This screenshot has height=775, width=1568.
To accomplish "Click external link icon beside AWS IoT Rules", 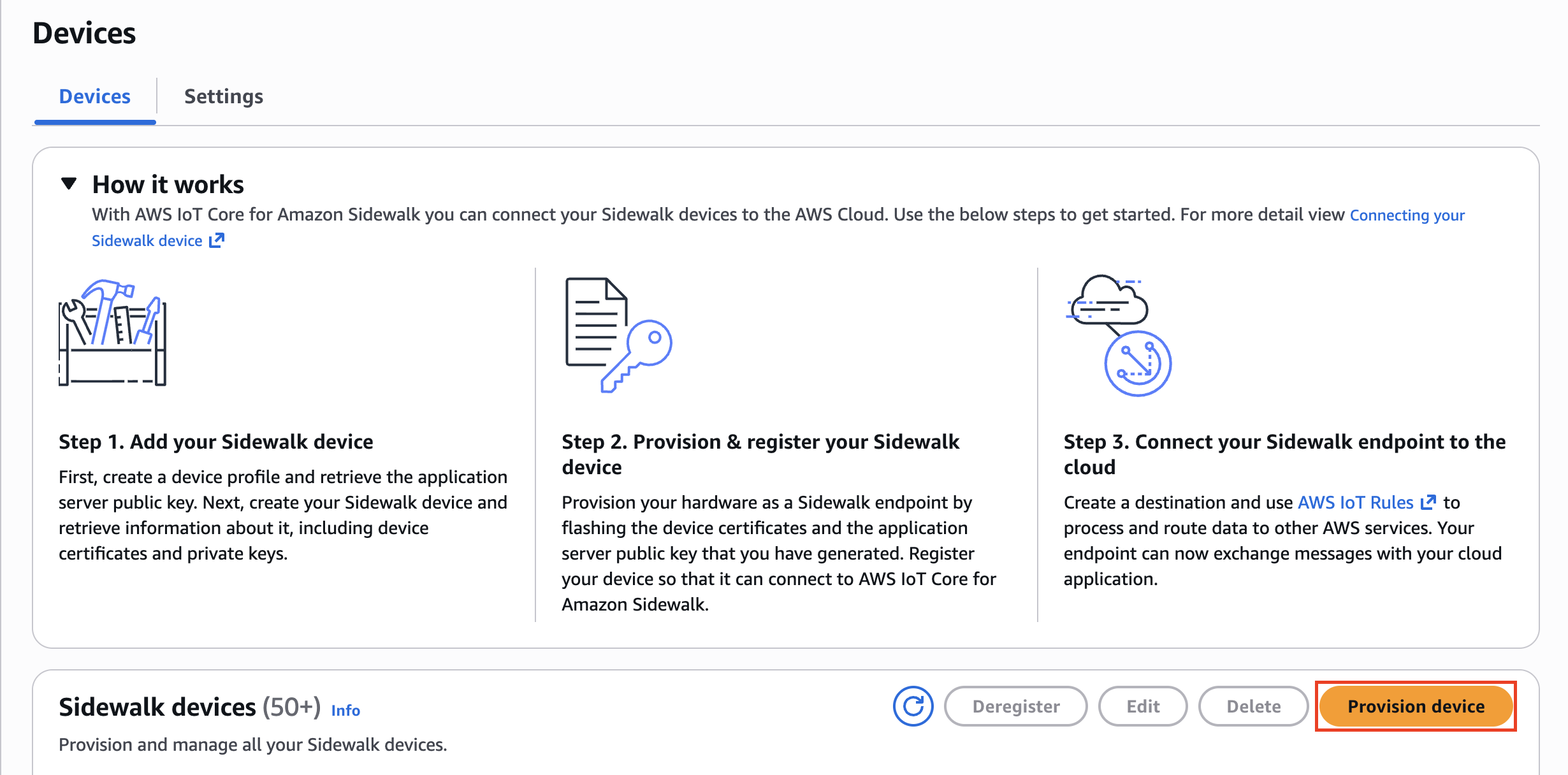I will [1428, 502].
